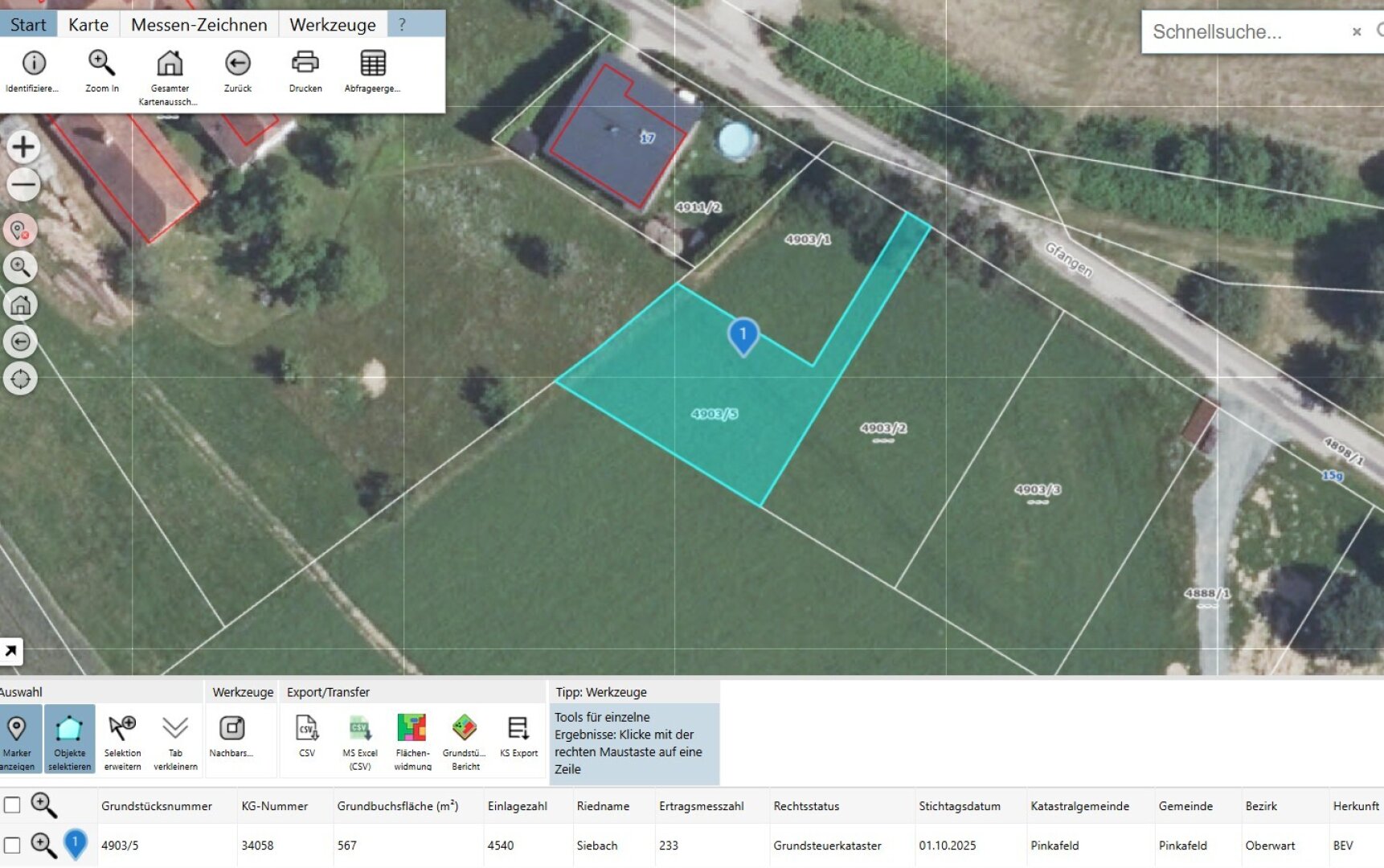Switch to the Messen-Zeichnen tab

pos(199,25)
